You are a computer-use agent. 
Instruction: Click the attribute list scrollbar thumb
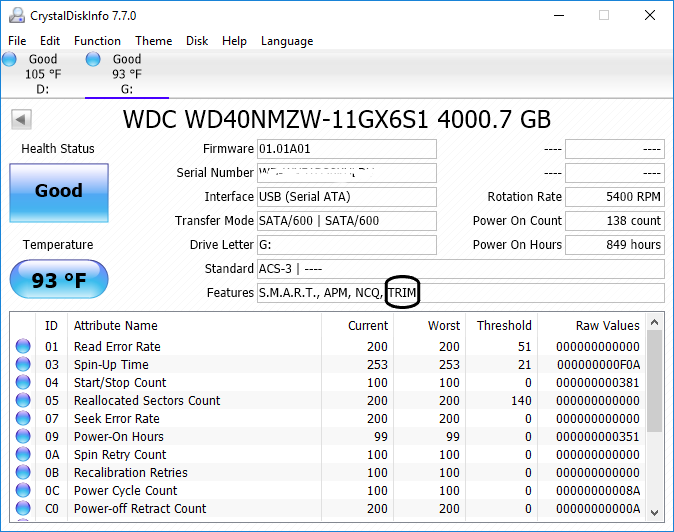click(x=655, y=381)
